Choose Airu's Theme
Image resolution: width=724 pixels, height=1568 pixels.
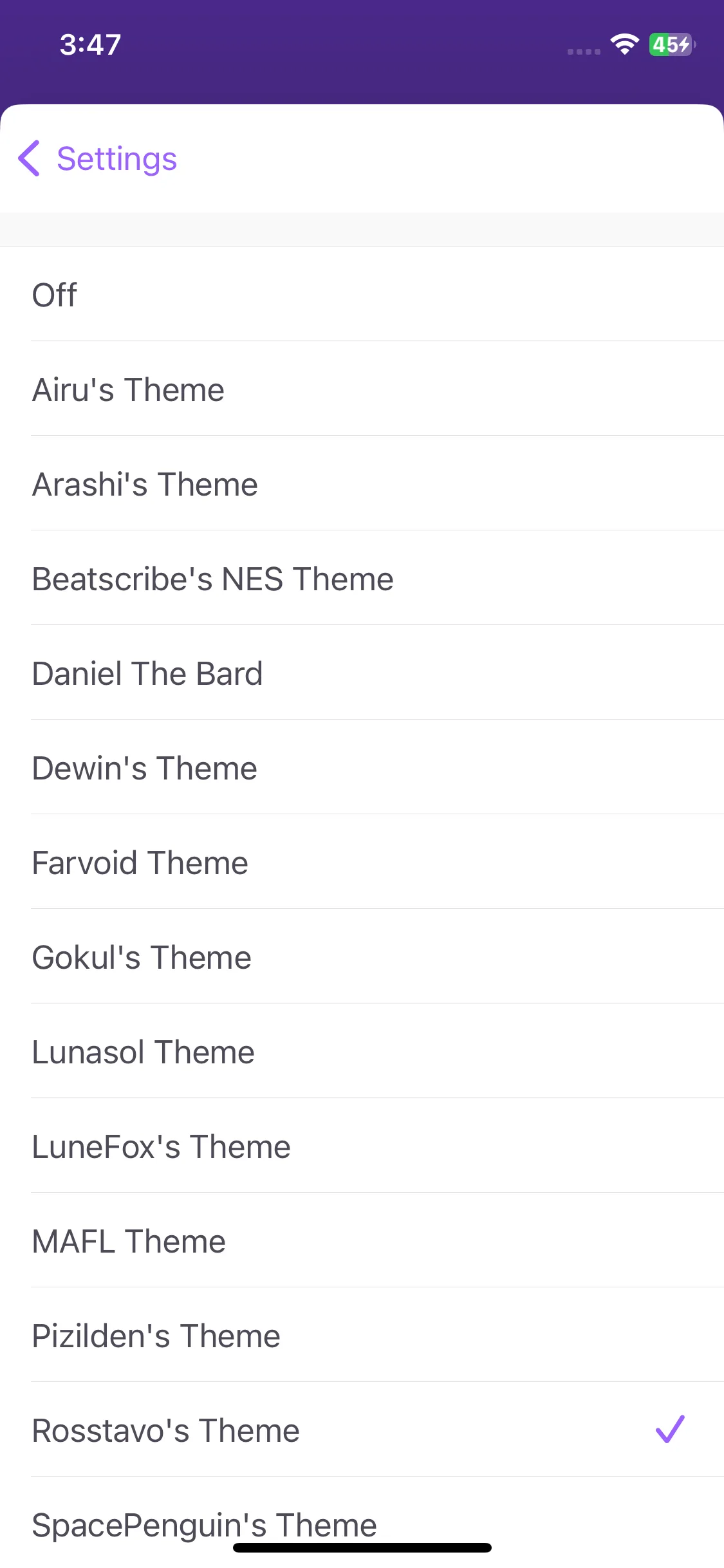[362, 389]
